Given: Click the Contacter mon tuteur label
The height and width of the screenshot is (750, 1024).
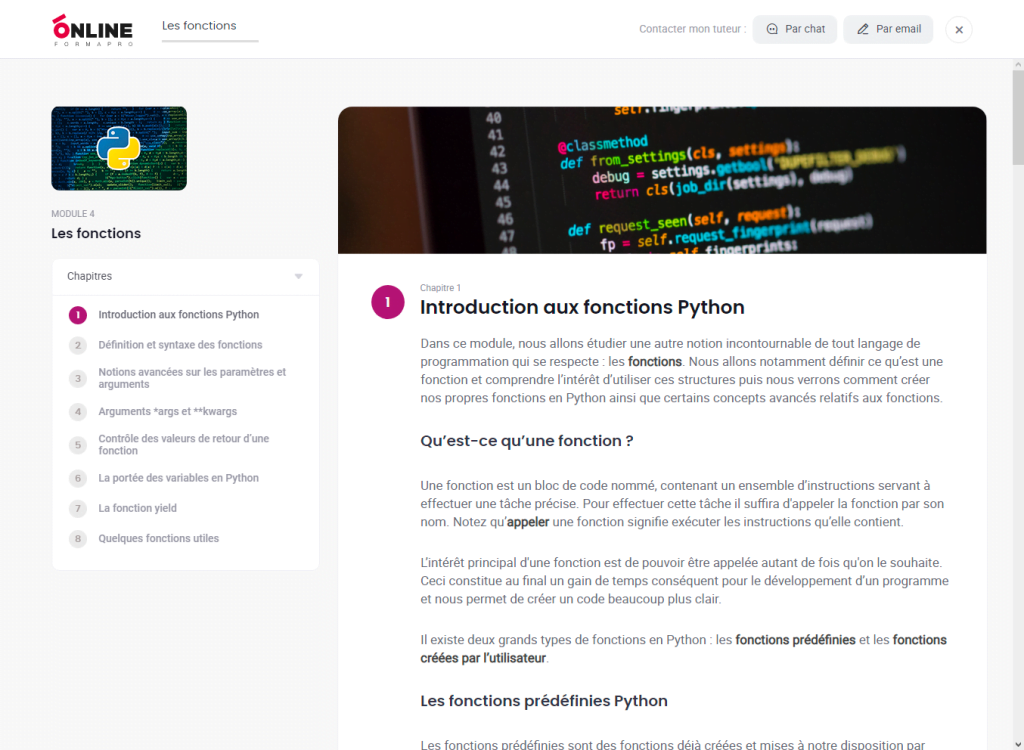Looking at the screenshot, I should pyautogui.click(x=692, y=29).
